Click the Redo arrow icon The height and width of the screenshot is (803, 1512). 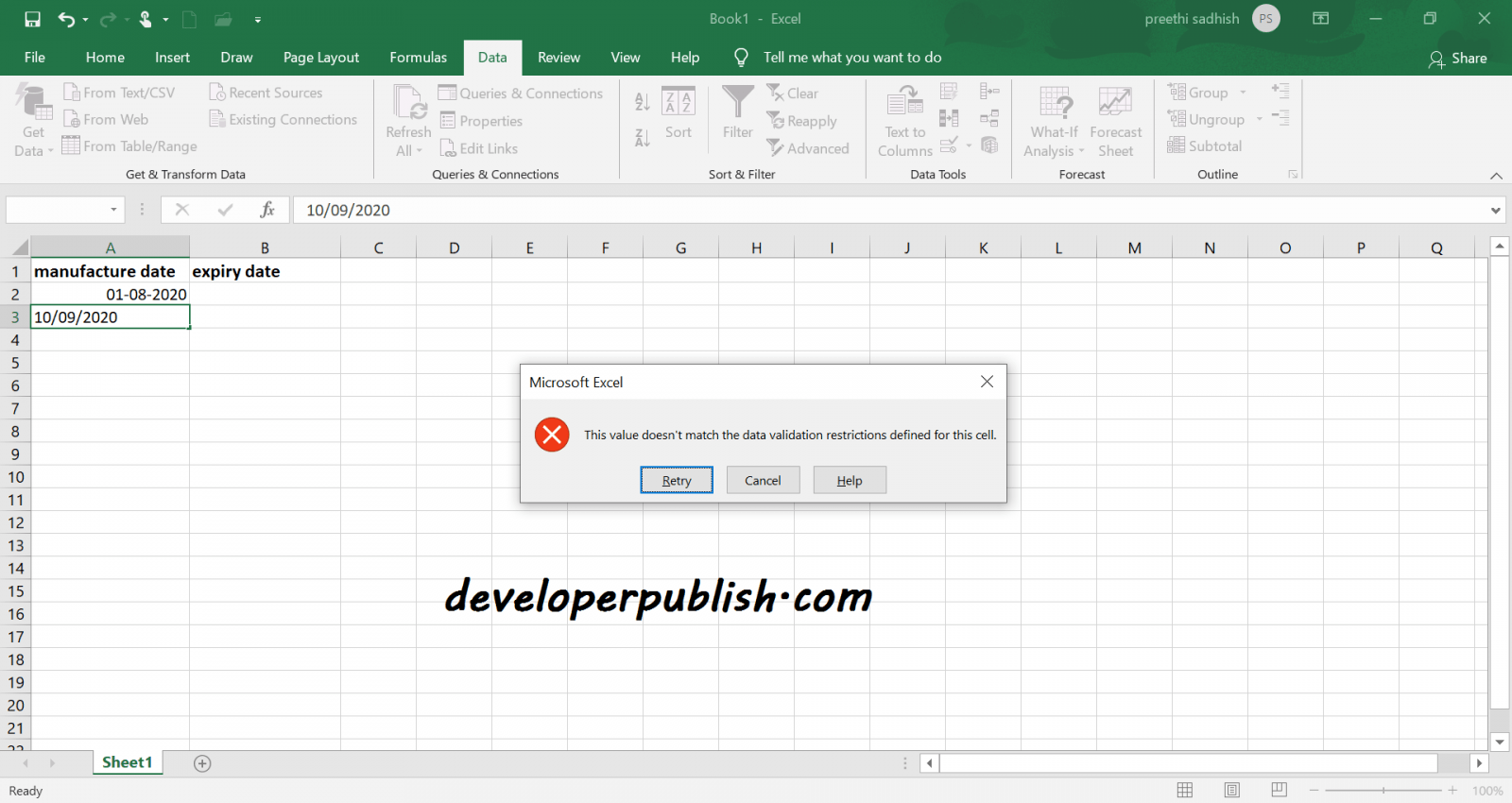[108, 19]
